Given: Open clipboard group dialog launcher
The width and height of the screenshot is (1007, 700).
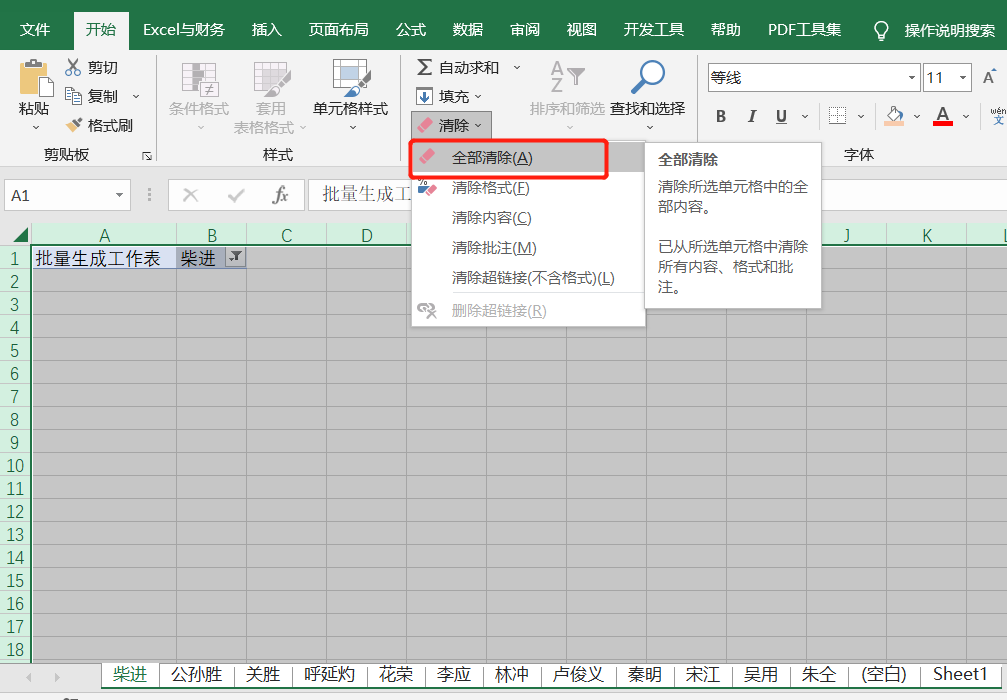Looking at the screenshot, I should (x=146, y=156).
